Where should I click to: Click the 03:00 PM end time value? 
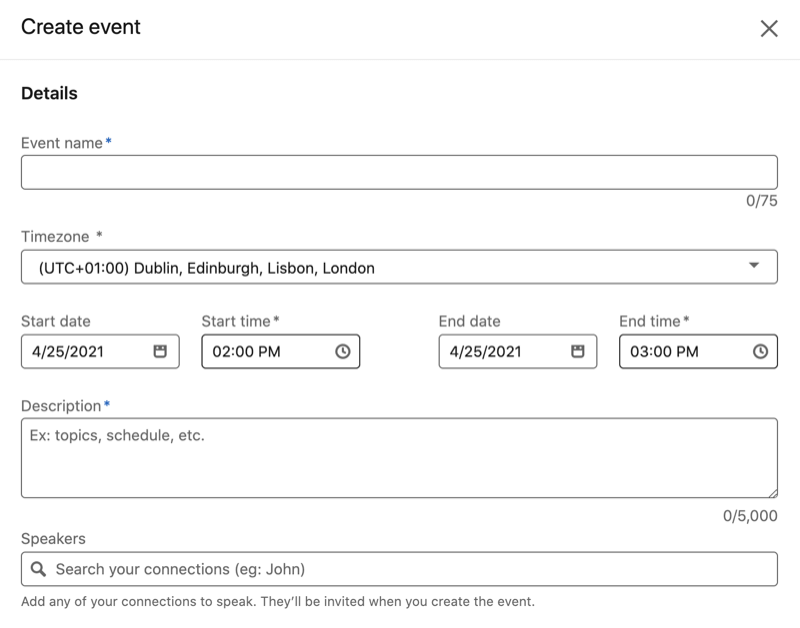click(664, 351)
